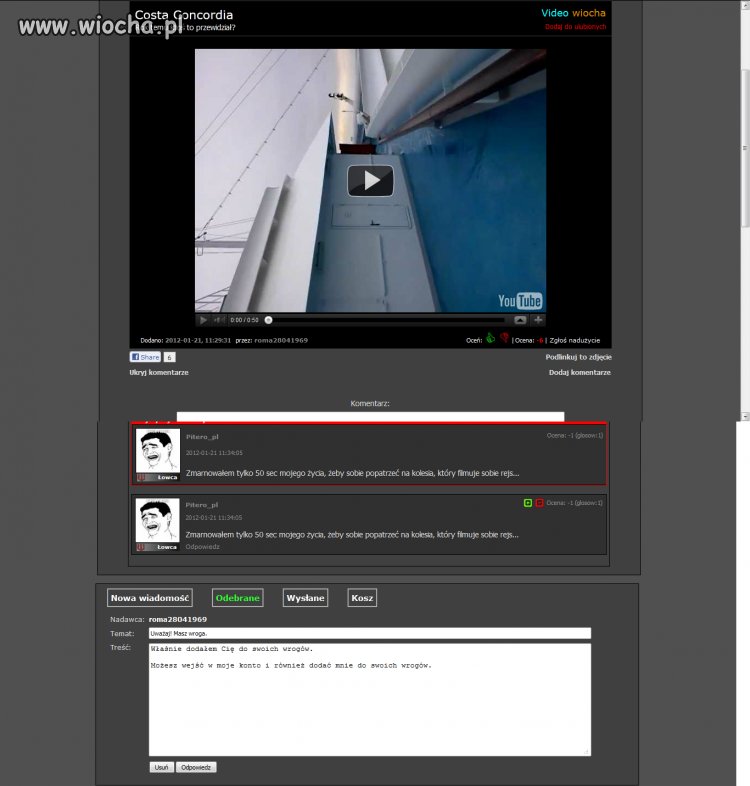
Task: Click Dodaj komentarze link
Action: 580,372
